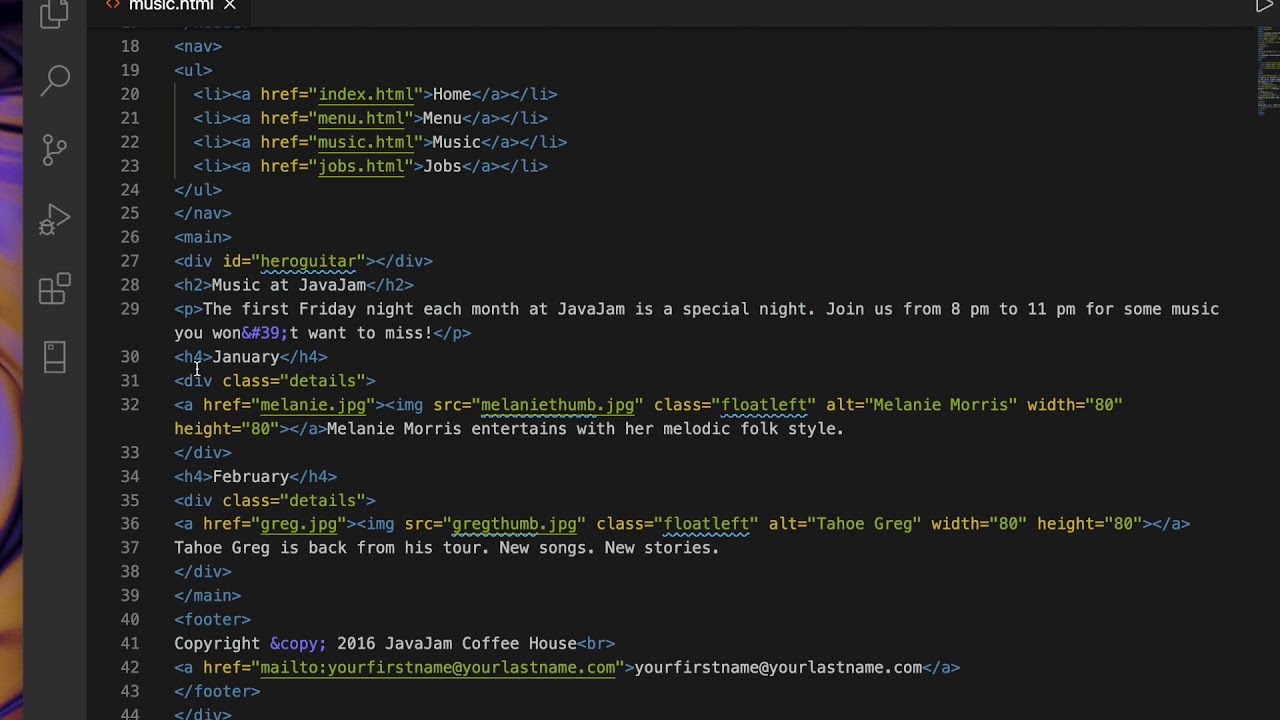Viewport: 1280px width, 720px height.
Task: Close the music.html tab
Action: pos(230,6)
